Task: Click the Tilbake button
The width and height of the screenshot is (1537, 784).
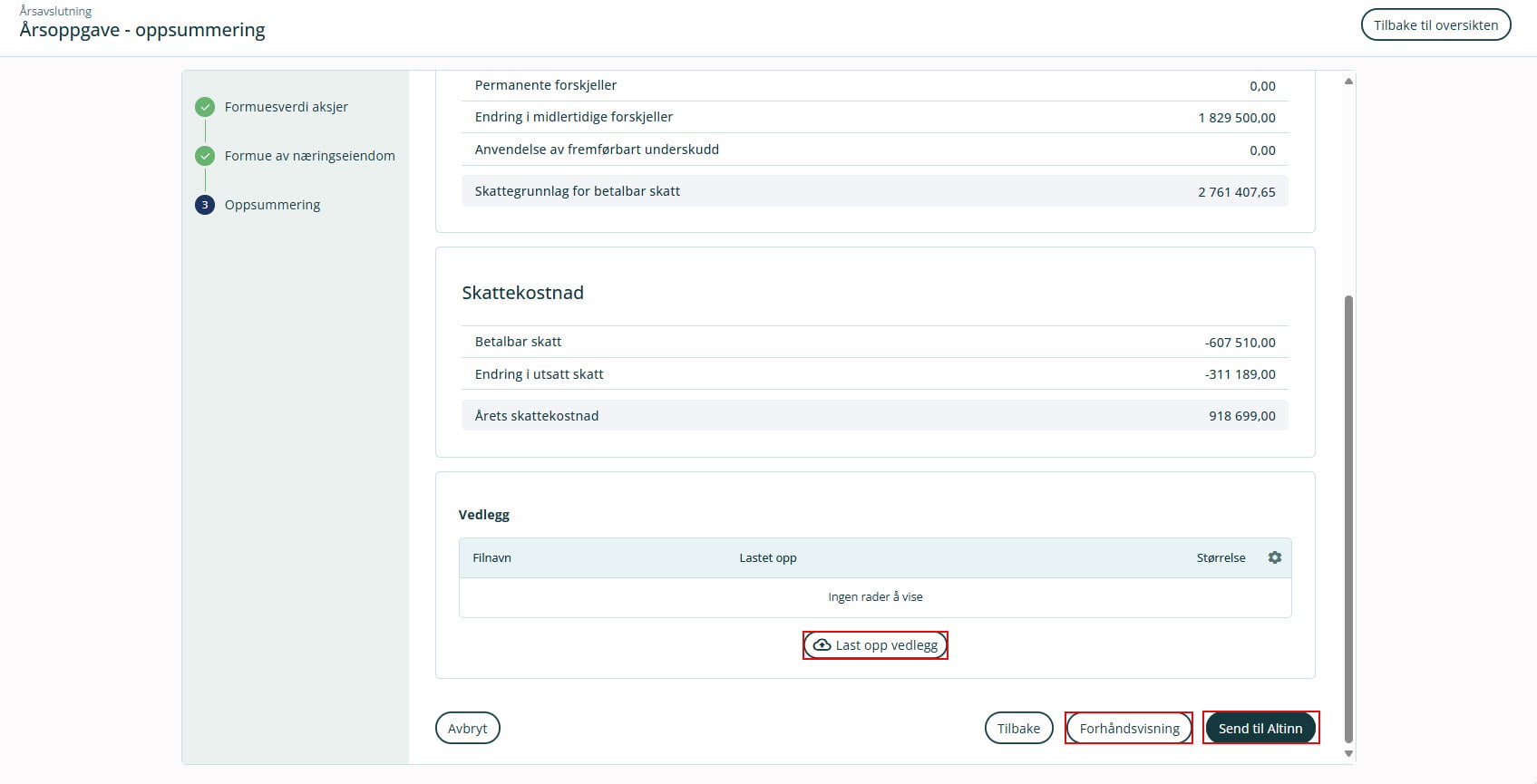Action: (1018, 728)
